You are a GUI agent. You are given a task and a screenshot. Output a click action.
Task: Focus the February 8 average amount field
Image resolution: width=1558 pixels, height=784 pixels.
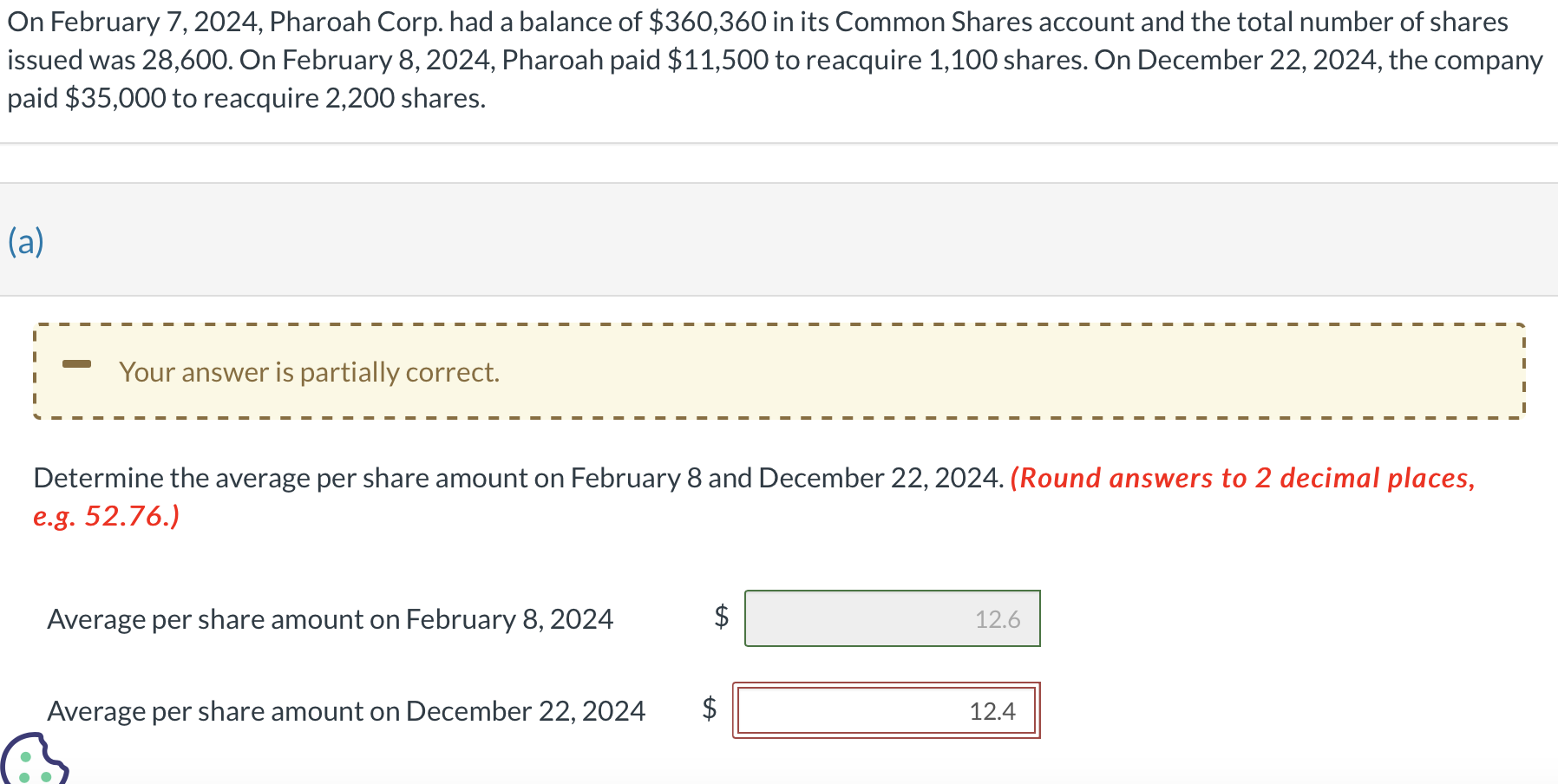coord(892,618)
